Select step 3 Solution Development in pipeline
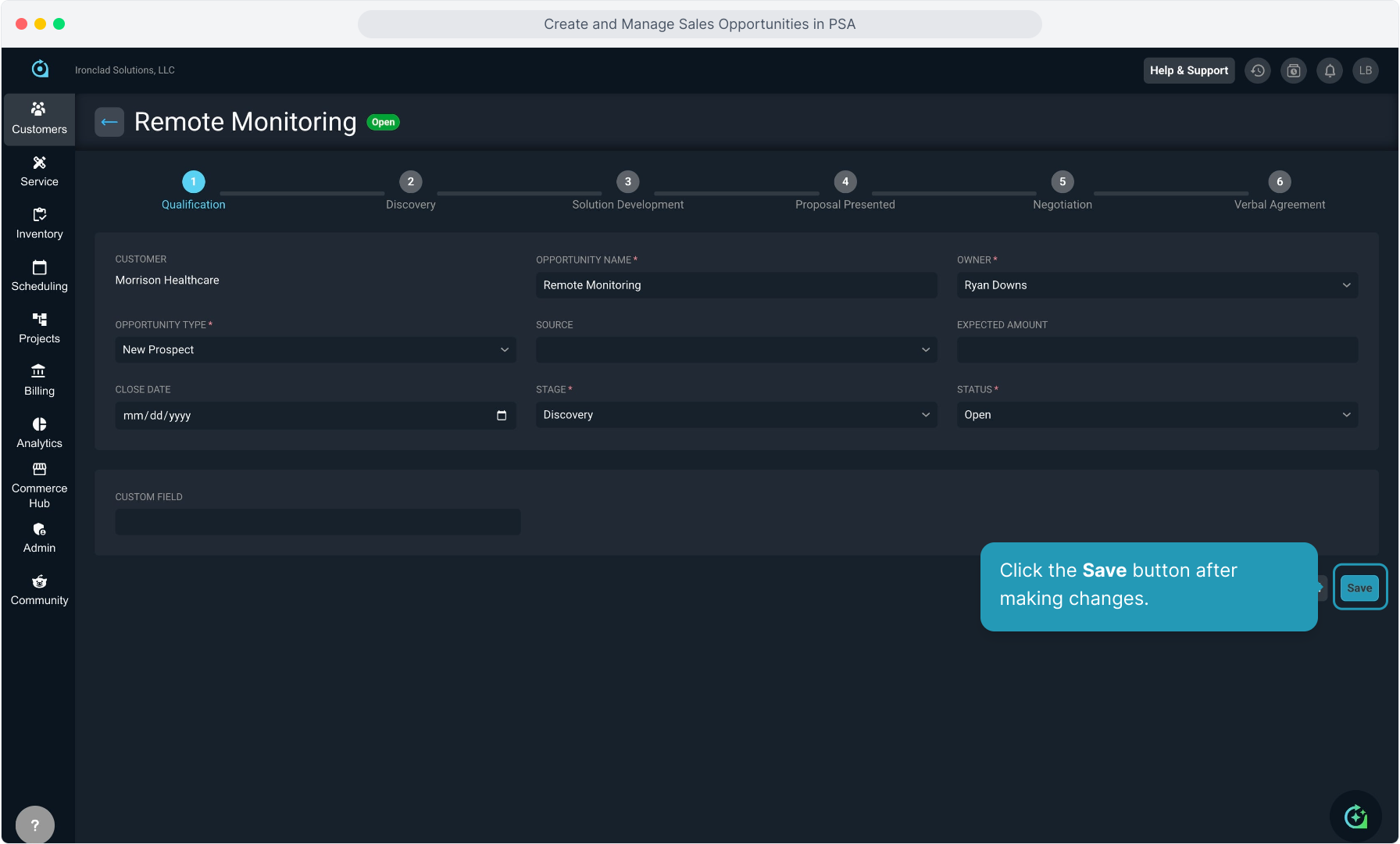The height and width of the screenshot is (844, 1400). [x=627, y=182]
